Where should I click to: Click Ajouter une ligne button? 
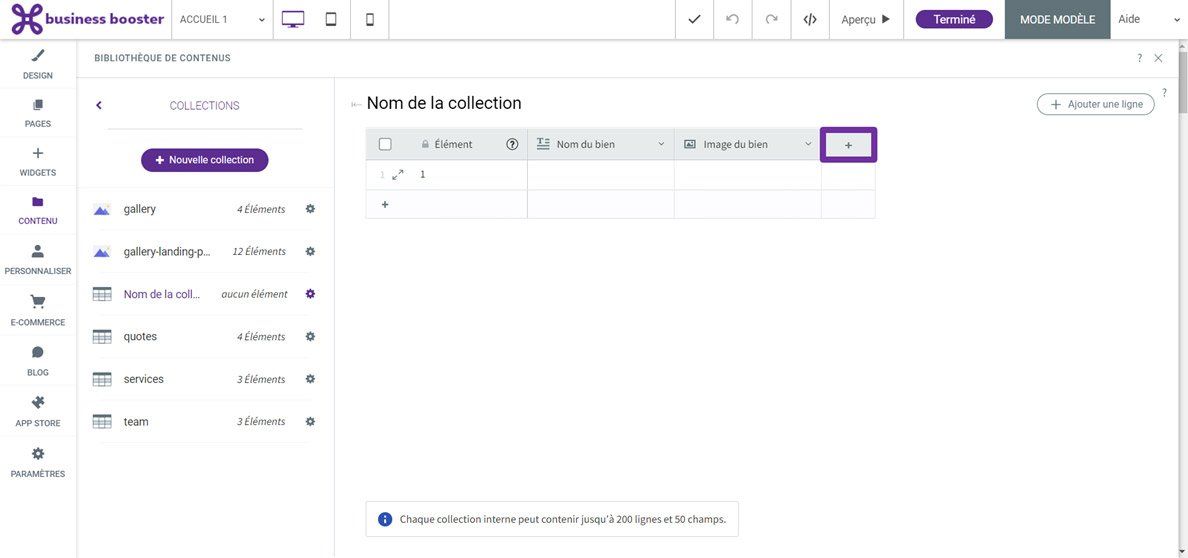tap(1096, 105)
